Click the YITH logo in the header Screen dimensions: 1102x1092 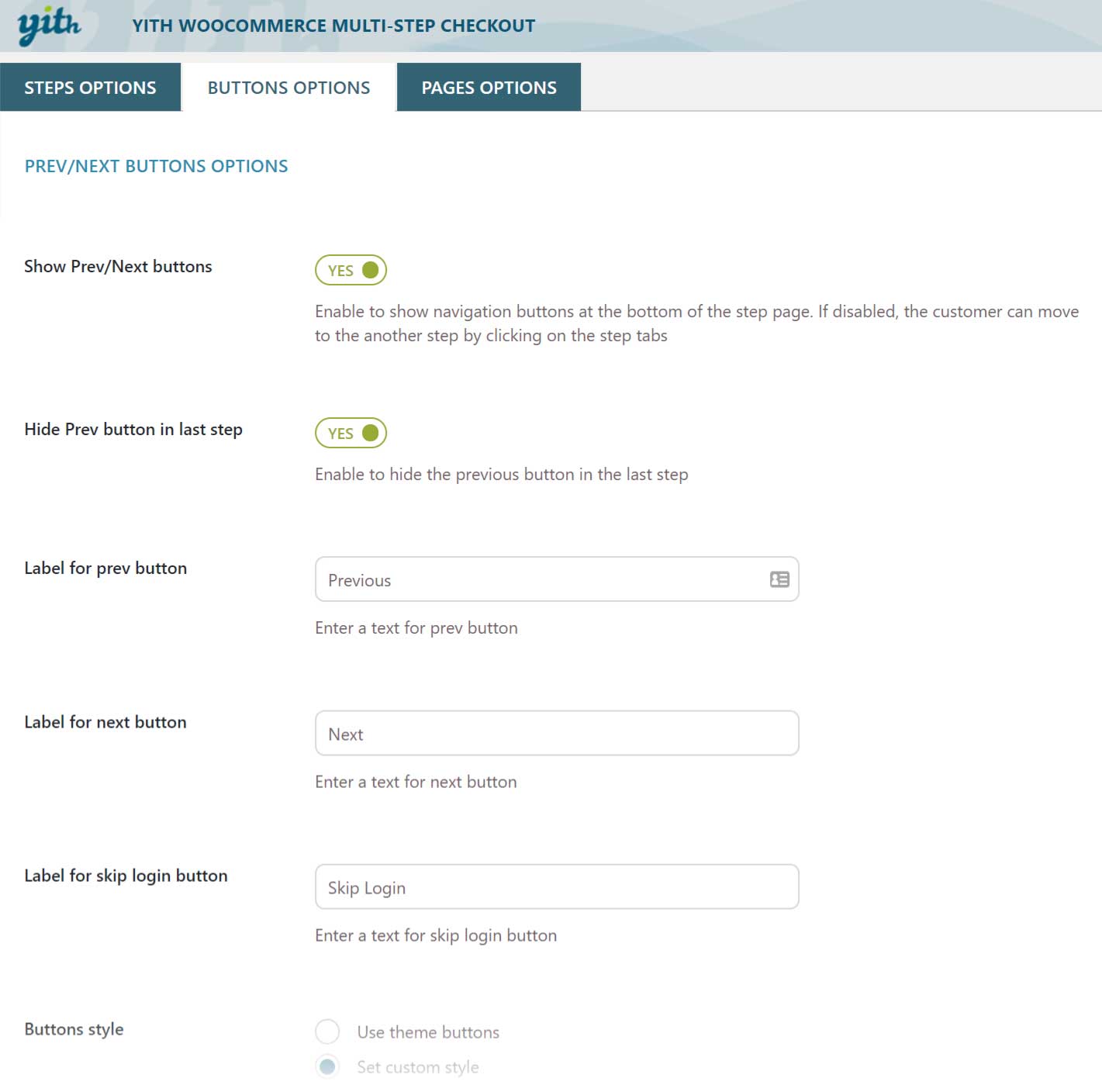pos(49,26)
